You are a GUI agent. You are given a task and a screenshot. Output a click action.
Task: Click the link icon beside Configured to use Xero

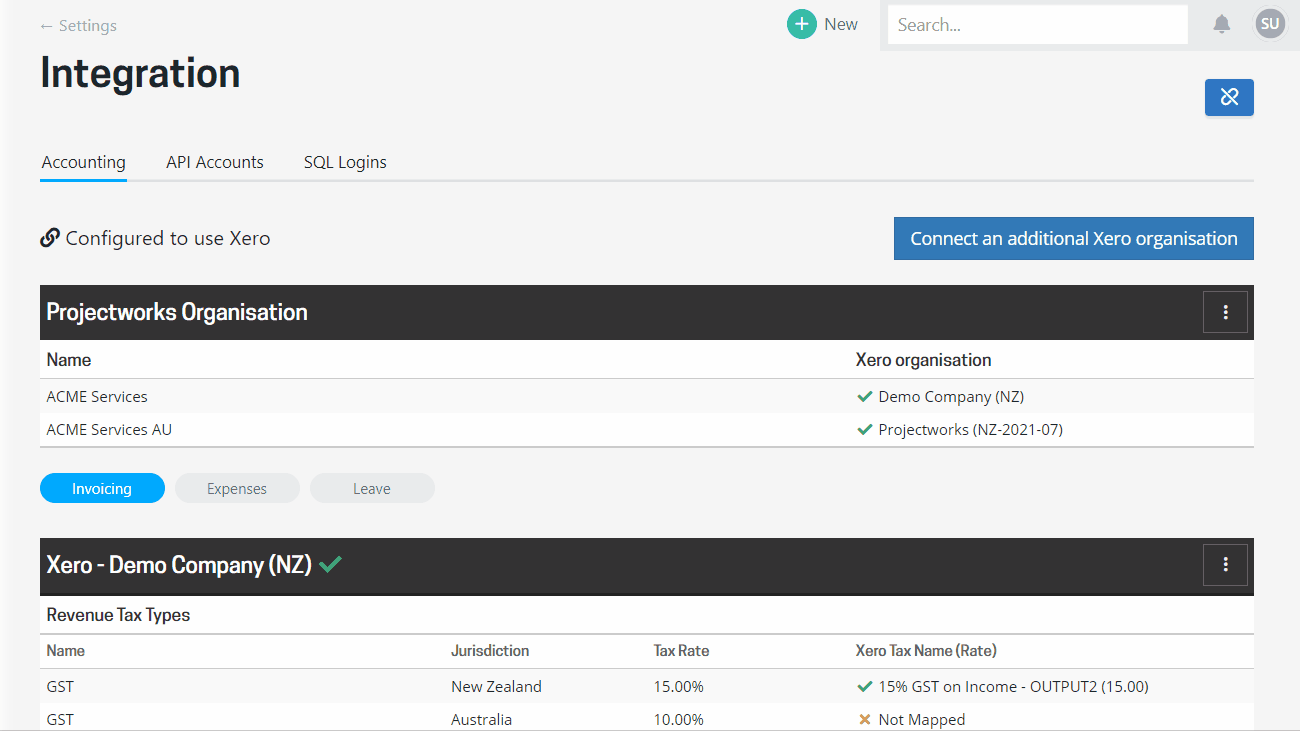click(x=49, y=237)
